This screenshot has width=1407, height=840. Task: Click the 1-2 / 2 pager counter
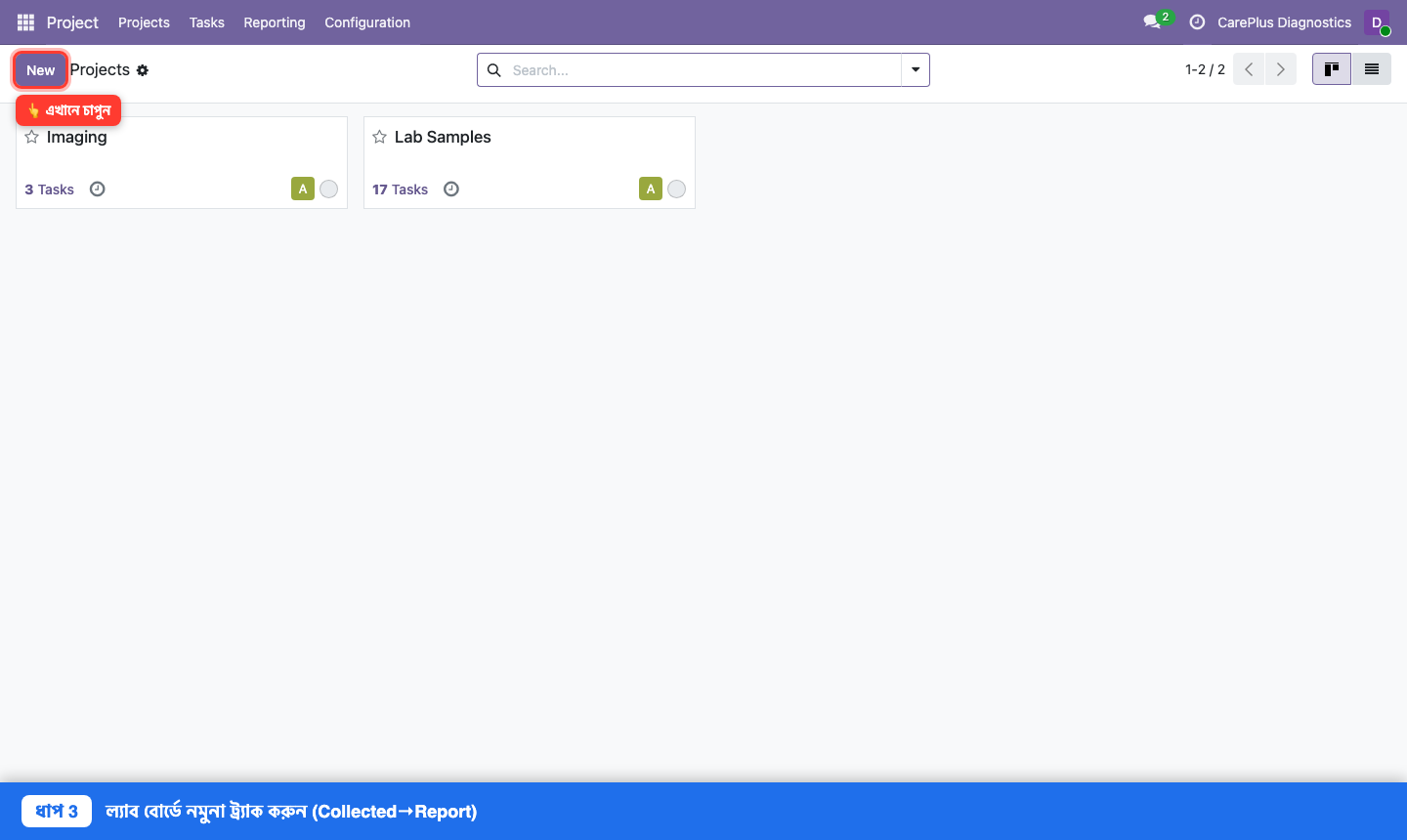click(x=1205, y=69)
